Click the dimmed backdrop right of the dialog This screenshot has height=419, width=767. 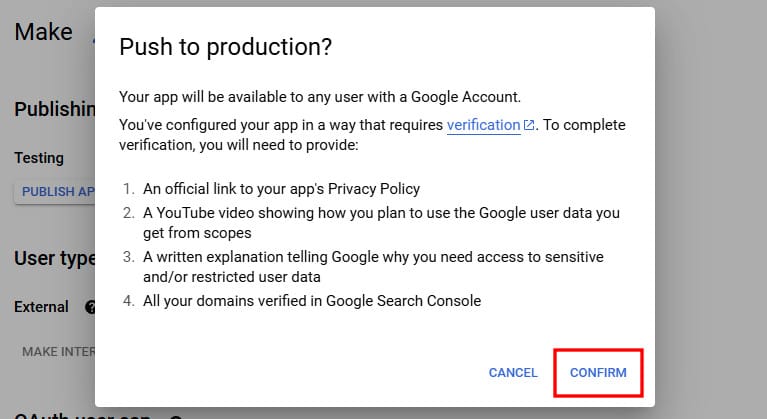[710, 200]
